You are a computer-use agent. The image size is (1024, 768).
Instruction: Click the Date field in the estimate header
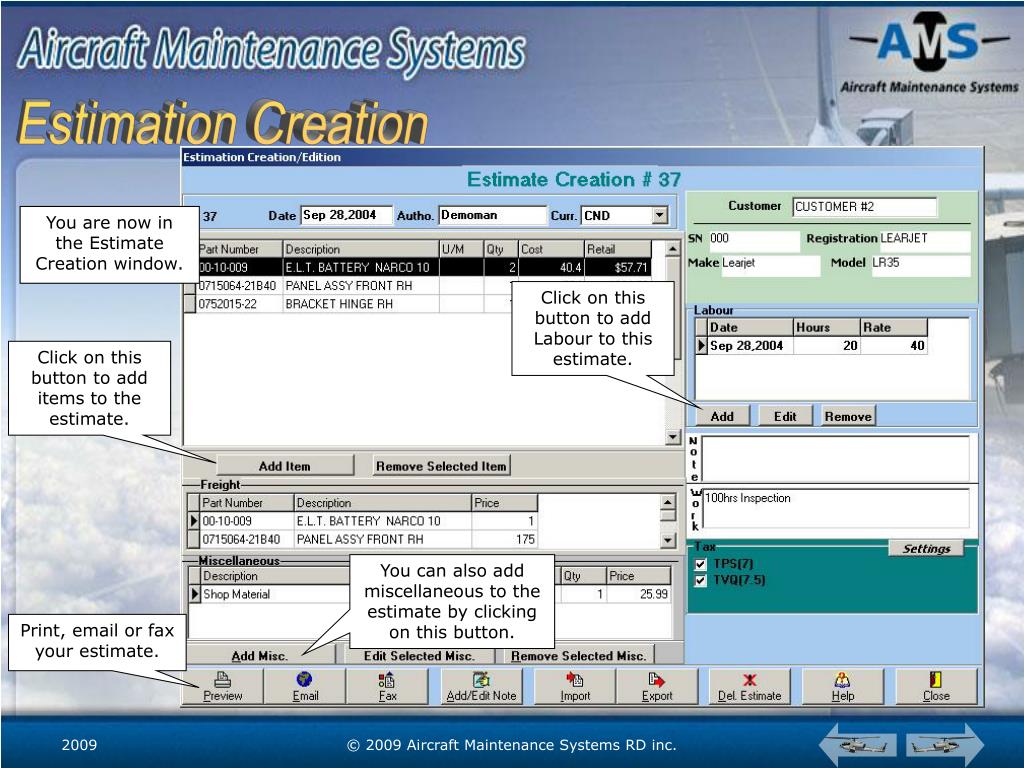tap(346, 215)
